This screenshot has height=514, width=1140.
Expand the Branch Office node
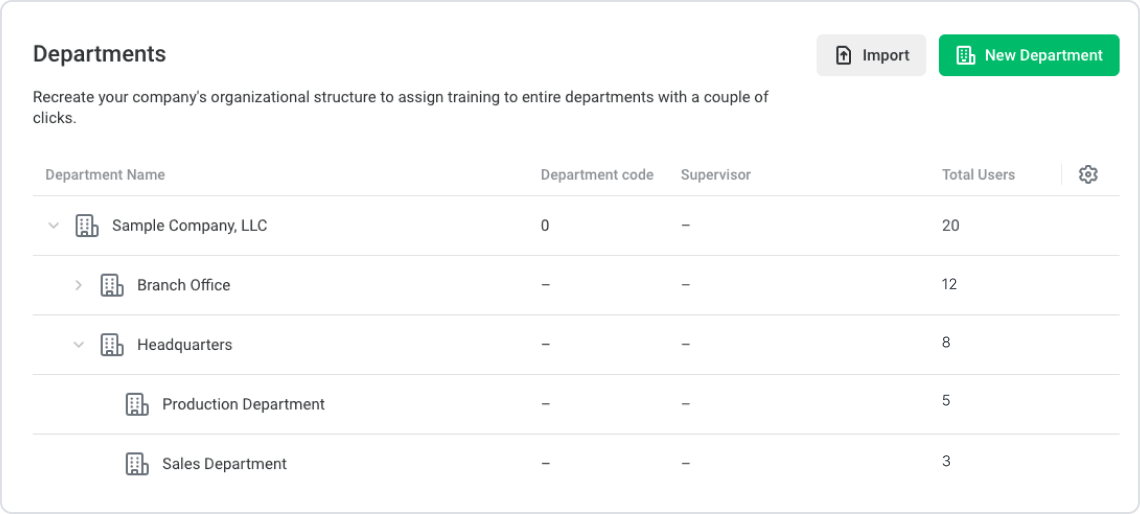79,285
